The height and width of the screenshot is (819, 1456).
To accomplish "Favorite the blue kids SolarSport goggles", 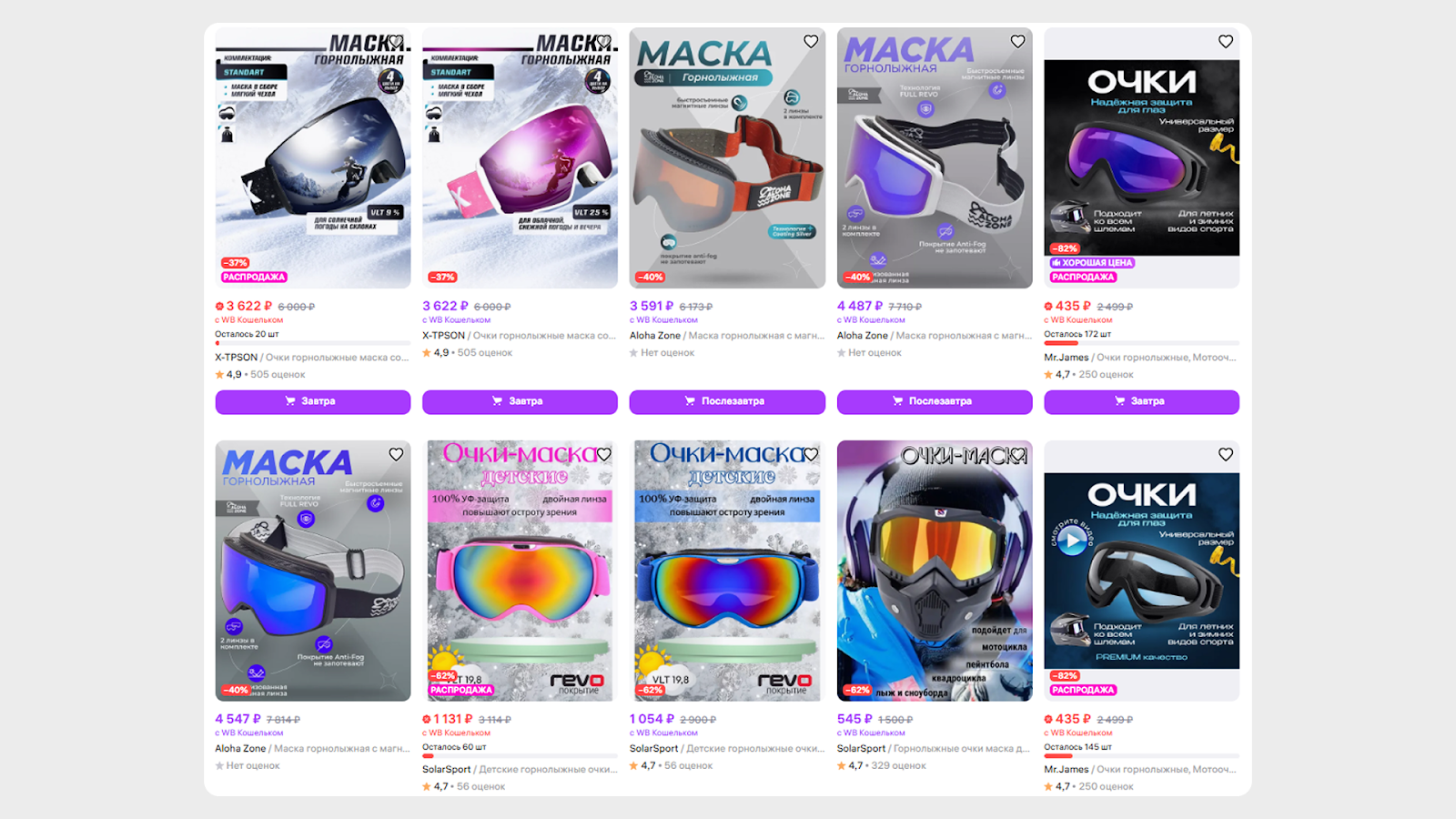I will [x=811, y=454].
